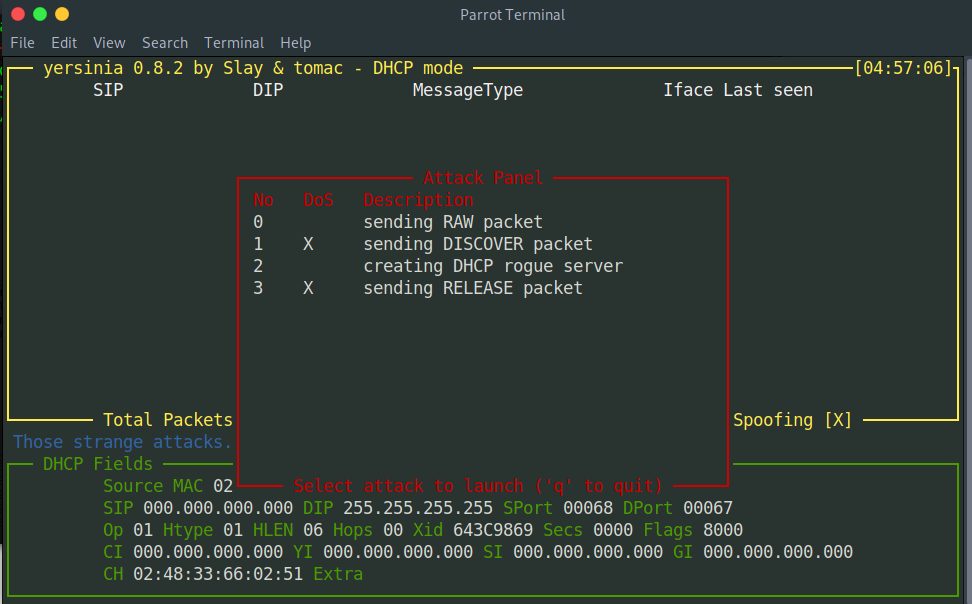Image resolution: width=972 pixels, height=604 pixels.
Task: Click the DoS X mark for RELEASE
Action: (308, 288)
